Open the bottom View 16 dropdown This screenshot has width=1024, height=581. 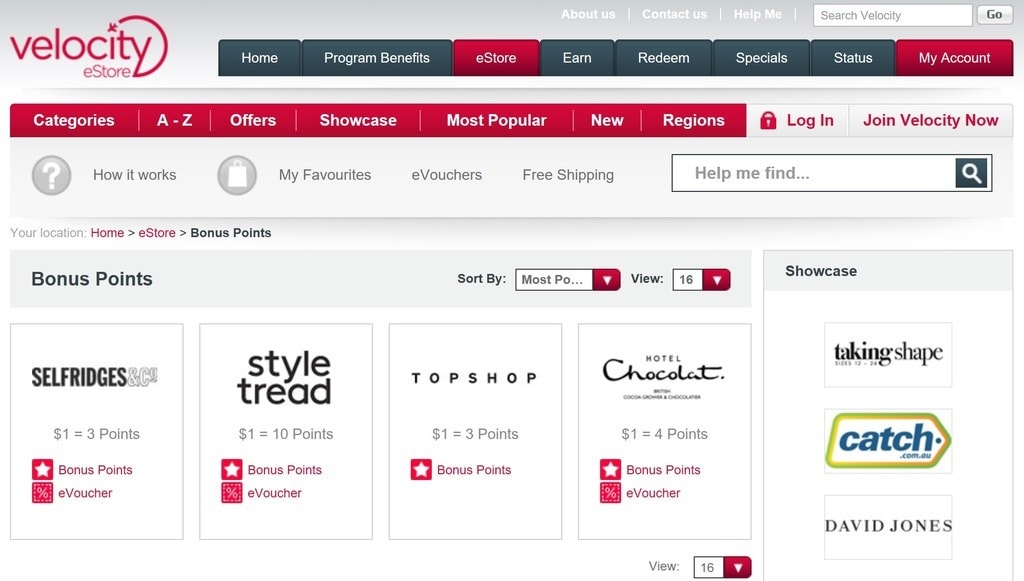pyautogui.click(x=722, y=567)
